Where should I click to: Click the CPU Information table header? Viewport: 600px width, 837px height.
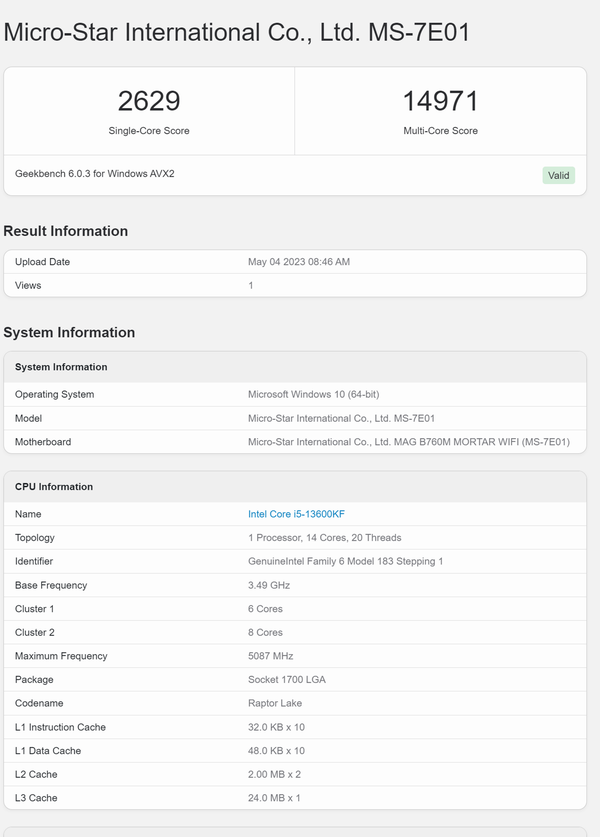[x=54, y=487]
